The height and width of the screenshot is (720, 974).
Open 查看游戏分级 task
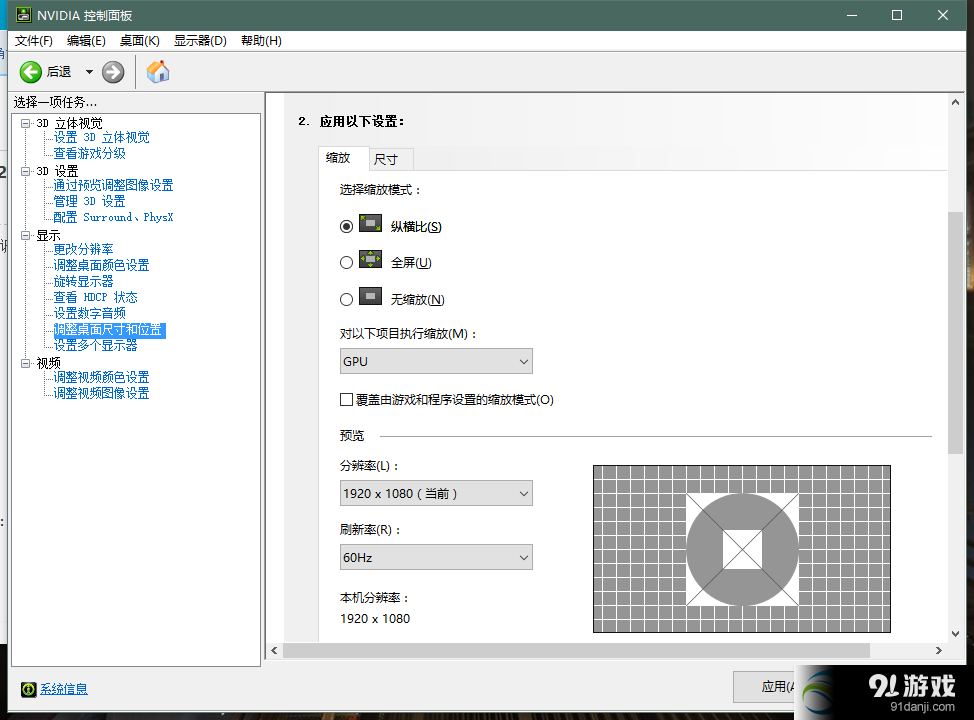89,153
